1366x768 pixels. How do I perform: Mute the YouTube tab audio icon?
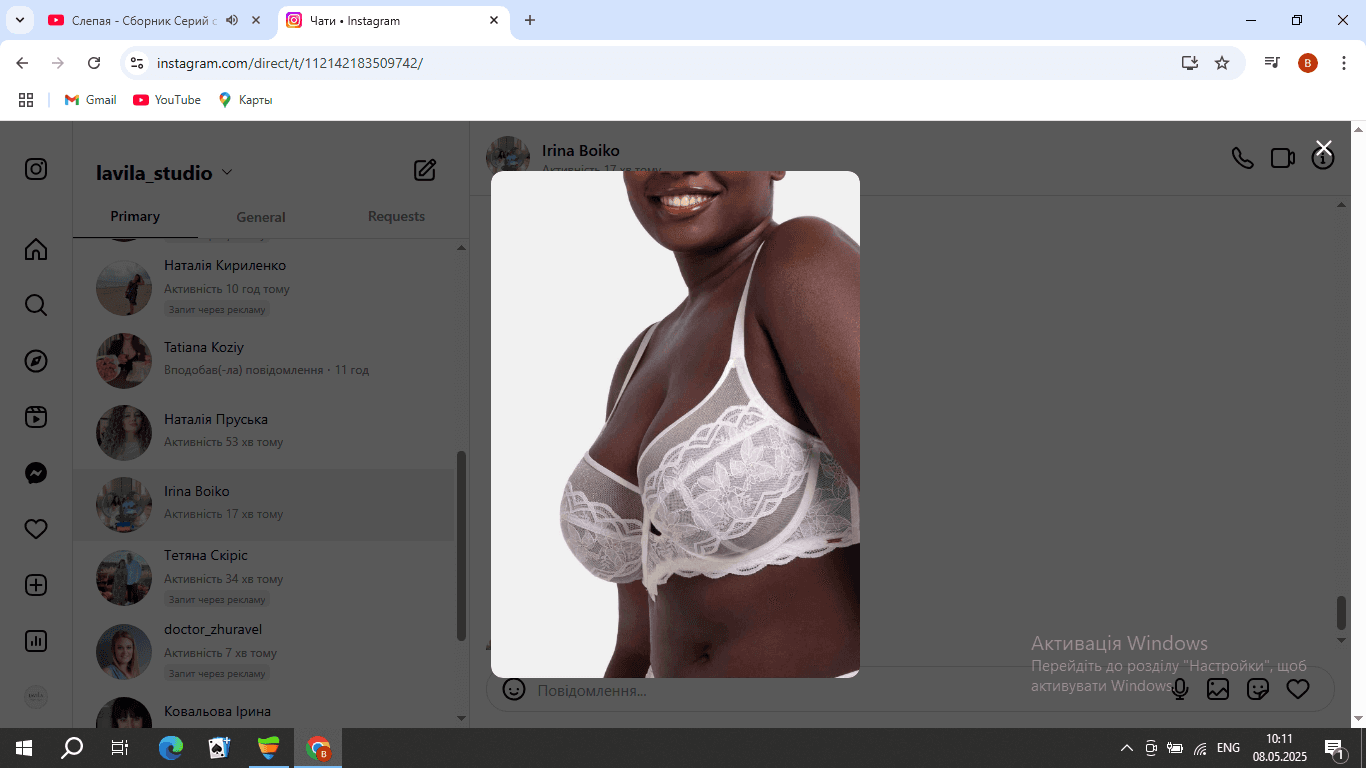[232, 20]
